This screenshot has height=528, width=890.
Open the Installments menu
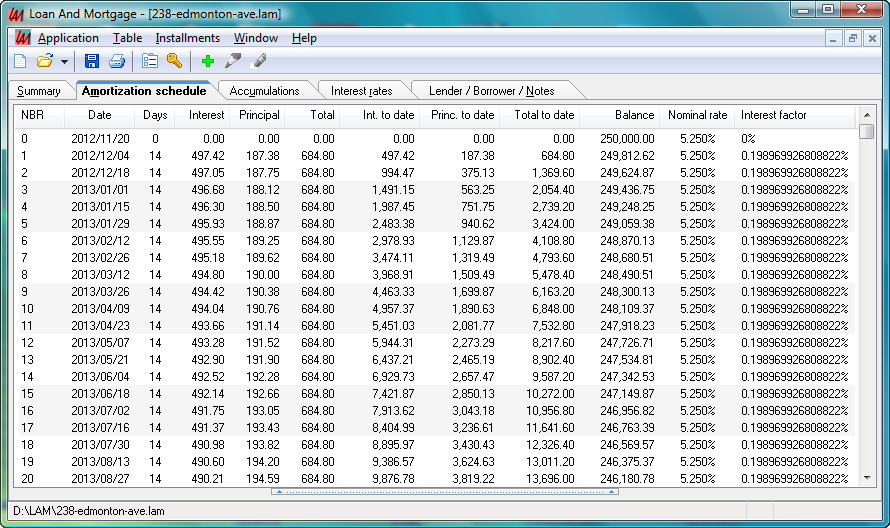coord(187,38)
